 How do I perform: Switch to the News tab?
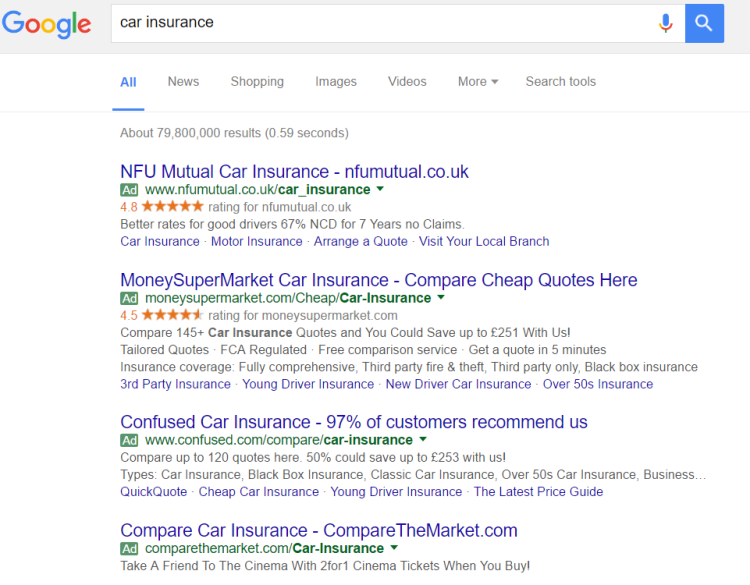pyautogui.click(x=183, y=82)
